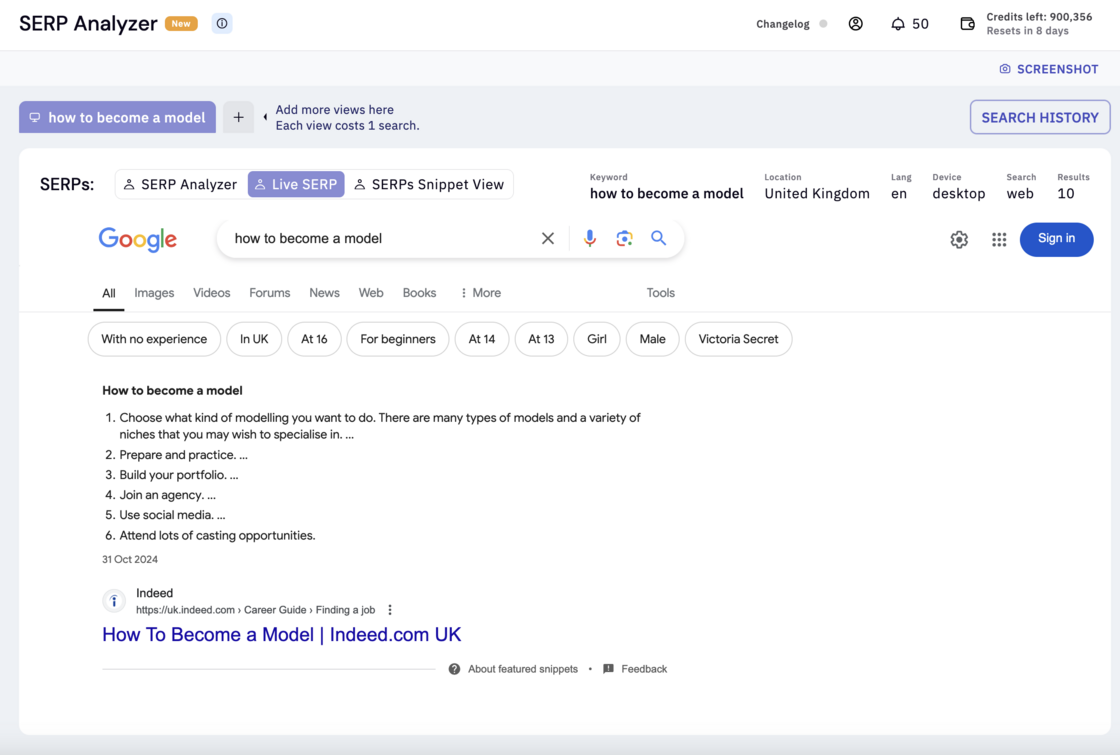The width and height of the screenshot is (1120, 755).
Task: Click the orange New badge
Action: point(181,24)
